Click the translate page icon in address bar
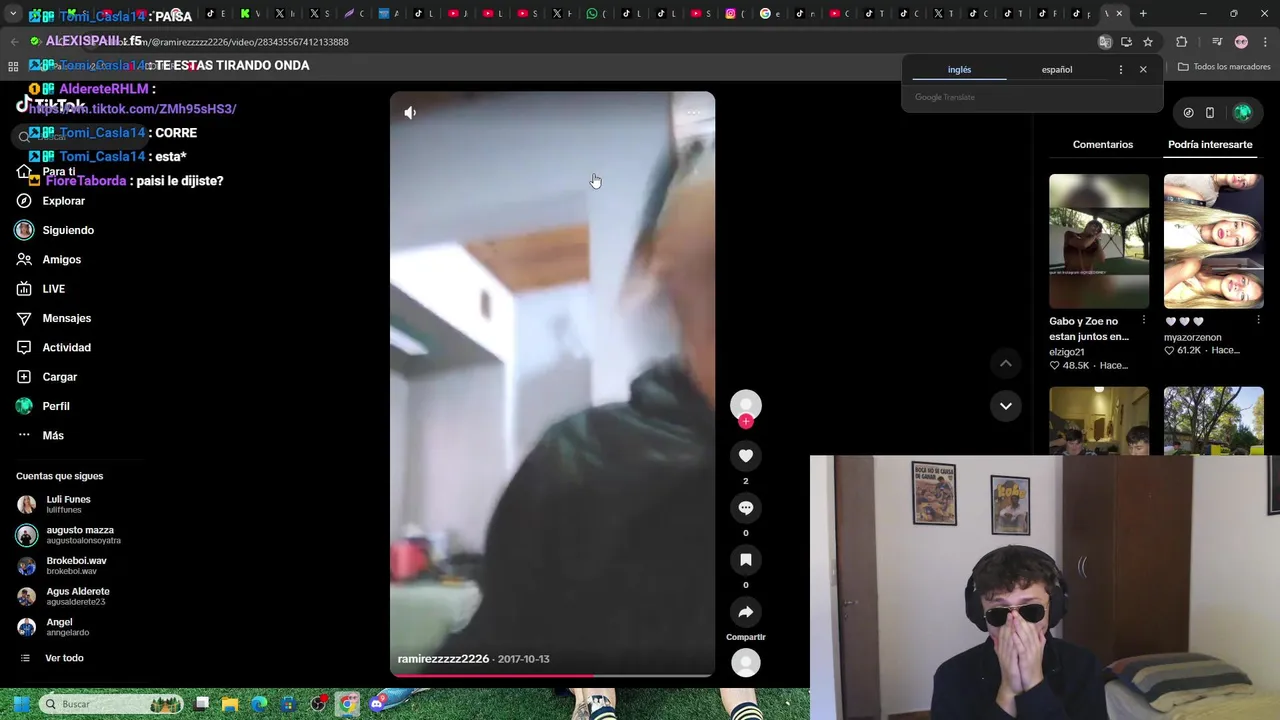Image resolution: width=1280 pixels, height=720 pixels. pos(1105,42)
